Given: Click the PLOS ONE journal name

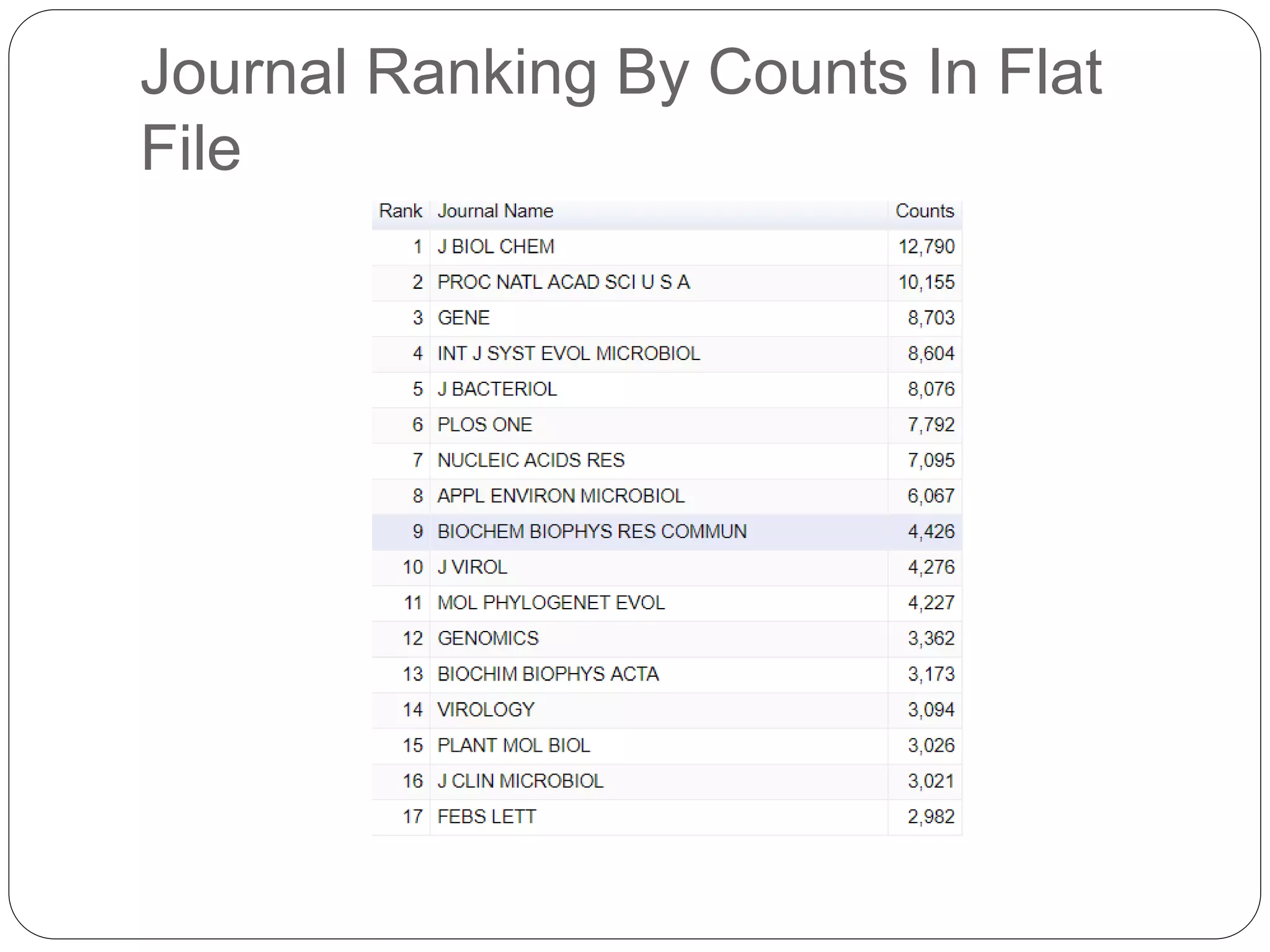Looking at the screenshot, I should (484, 425).
